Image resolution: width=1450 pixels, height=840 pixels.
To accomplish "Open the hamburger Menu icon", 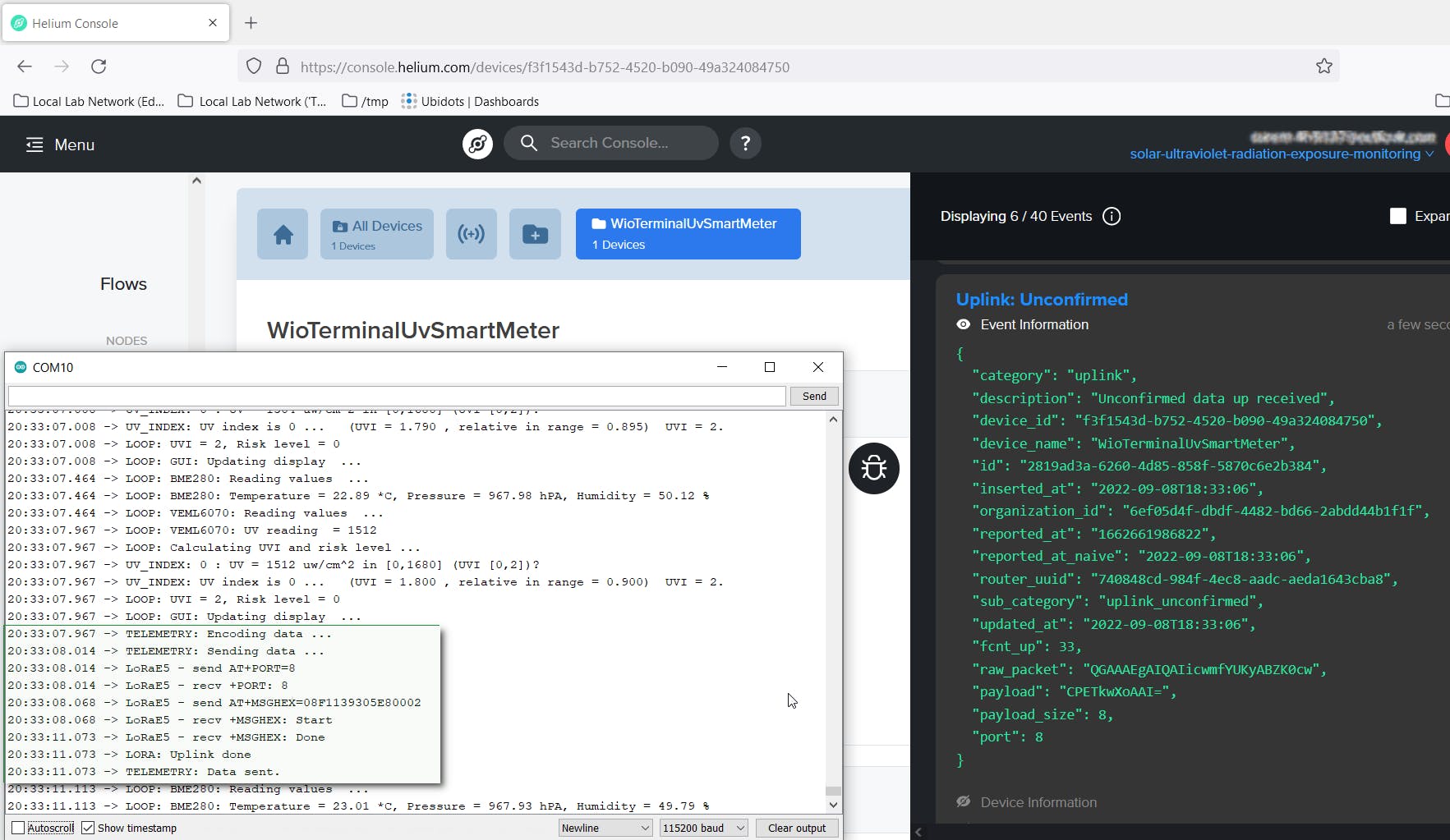I will 35,145.
